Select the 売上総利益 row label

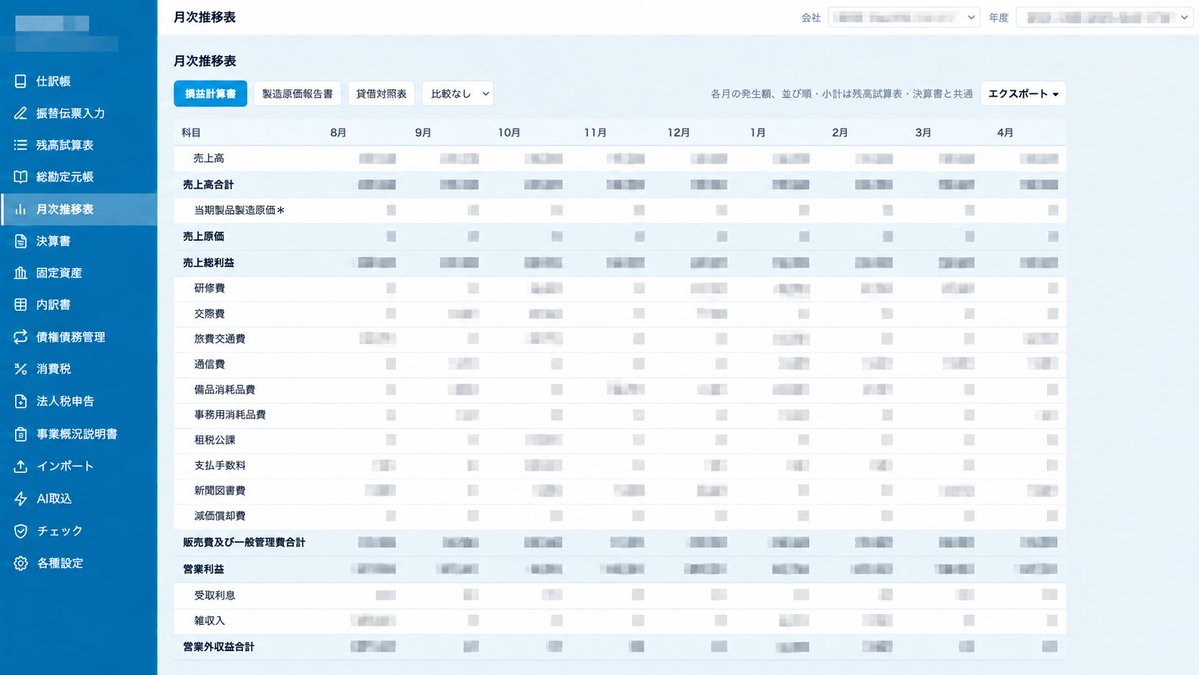coord(209,263)
